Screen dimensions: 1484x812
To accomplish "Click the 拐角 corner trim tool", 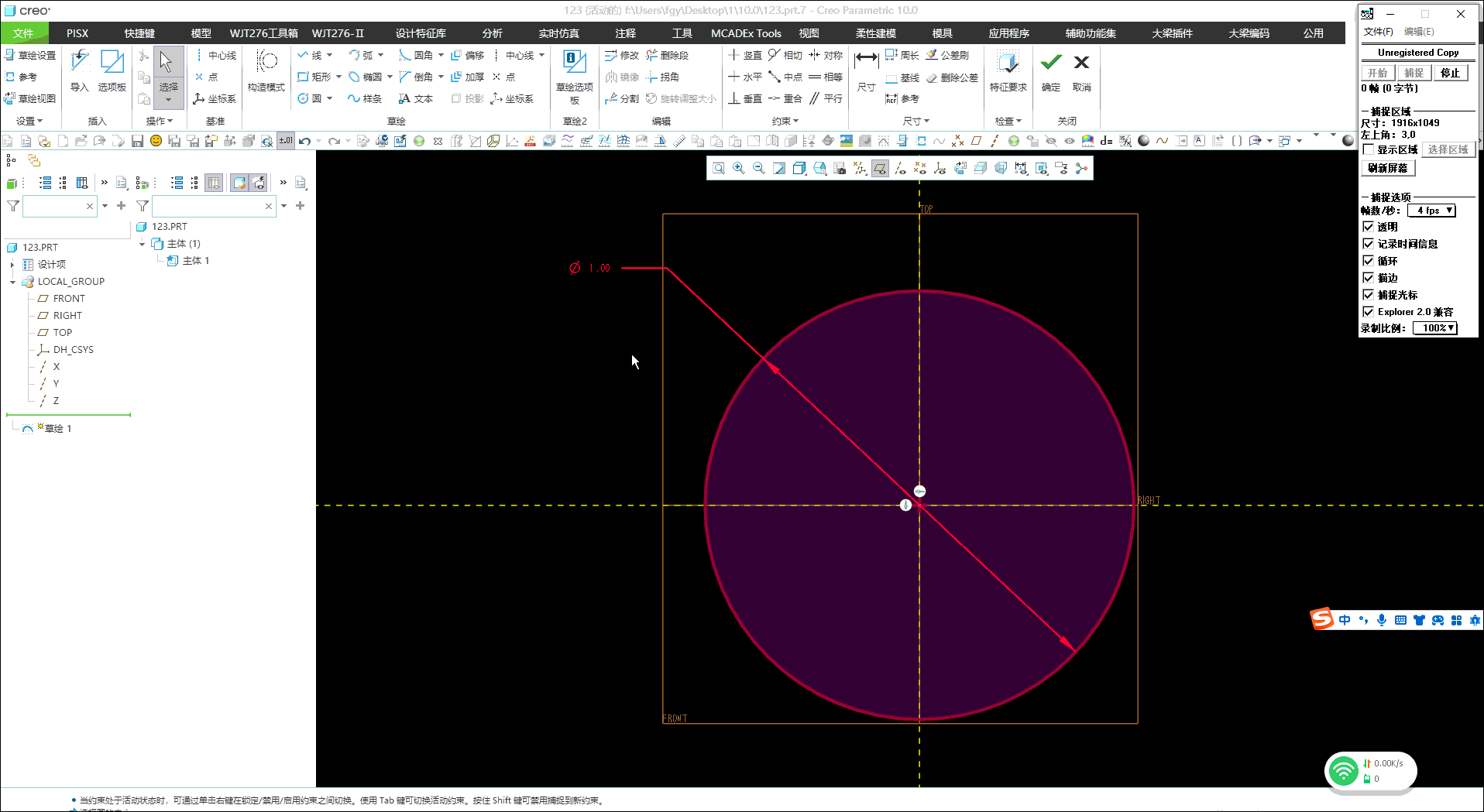I will [x=663, y=77].
